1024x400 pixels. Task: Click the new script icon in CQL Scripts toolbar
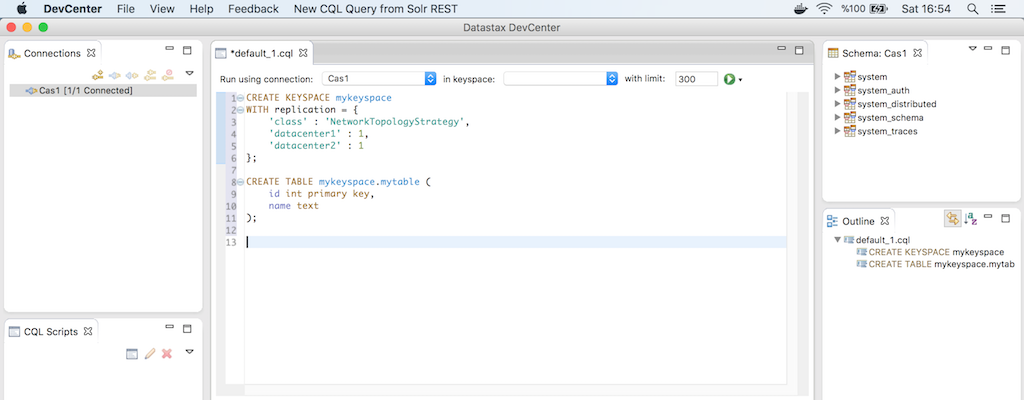132,354
